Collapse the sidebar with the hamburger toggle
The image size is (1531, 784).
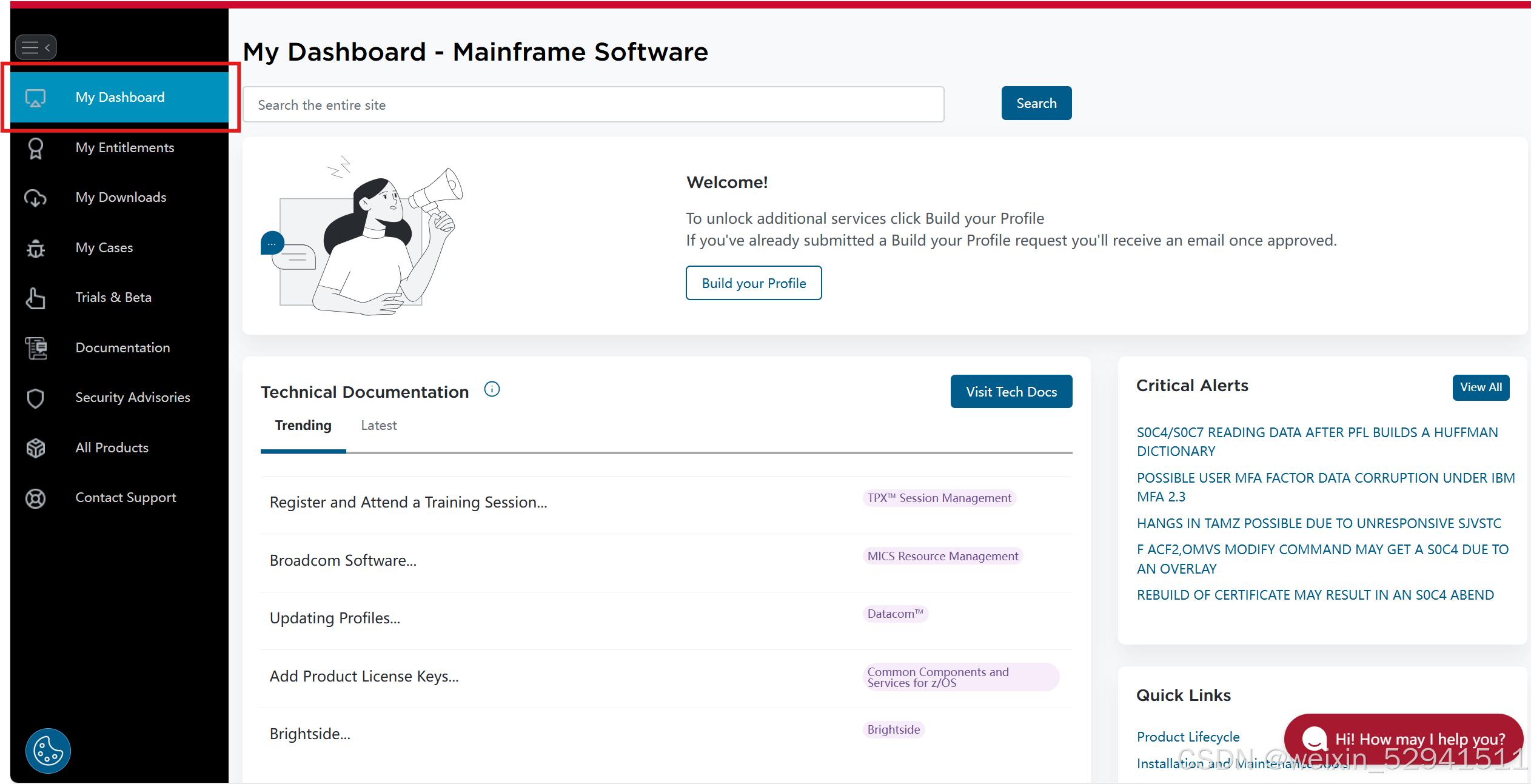(x=36, y=47)
